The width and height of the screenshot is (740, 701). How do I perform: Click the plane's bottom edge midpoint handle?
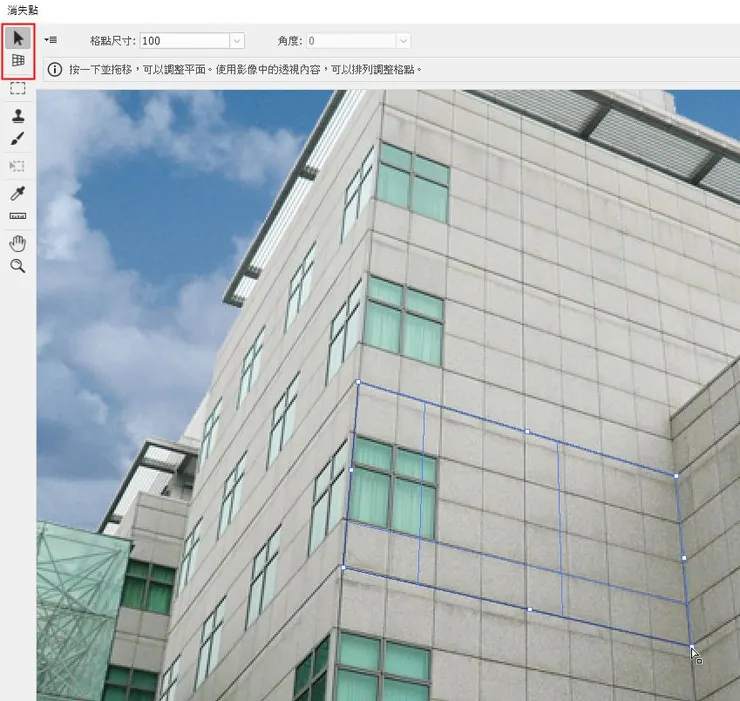[x=530, y=609]
